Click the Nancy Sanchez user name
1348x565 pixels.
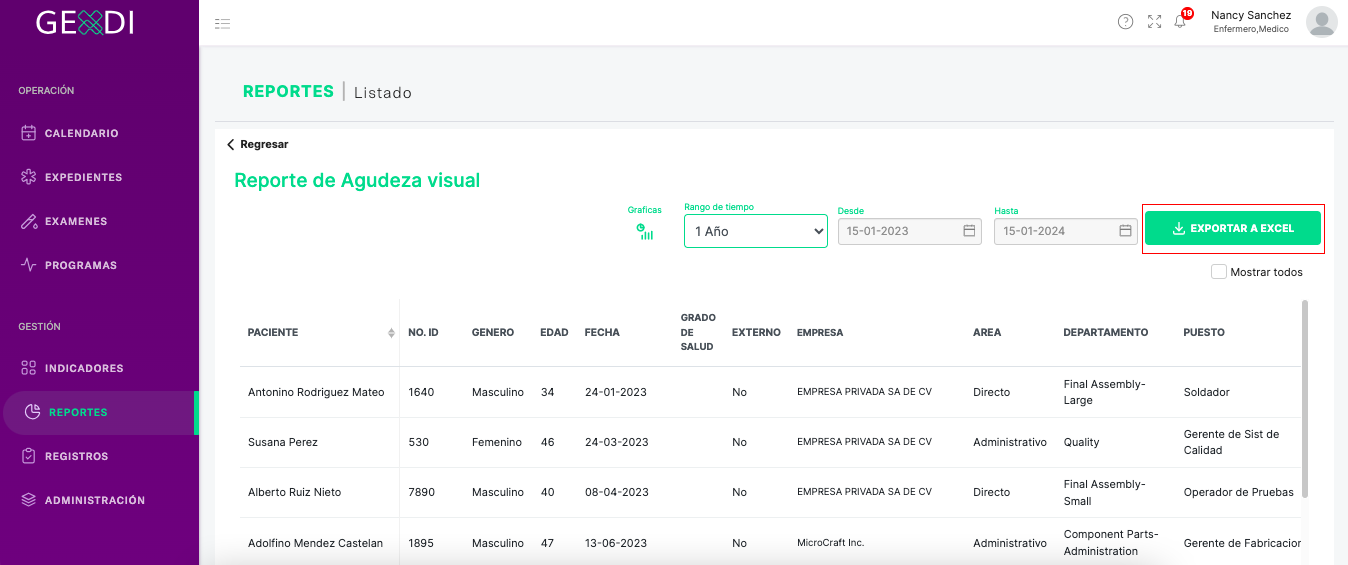pos(1251,15)
